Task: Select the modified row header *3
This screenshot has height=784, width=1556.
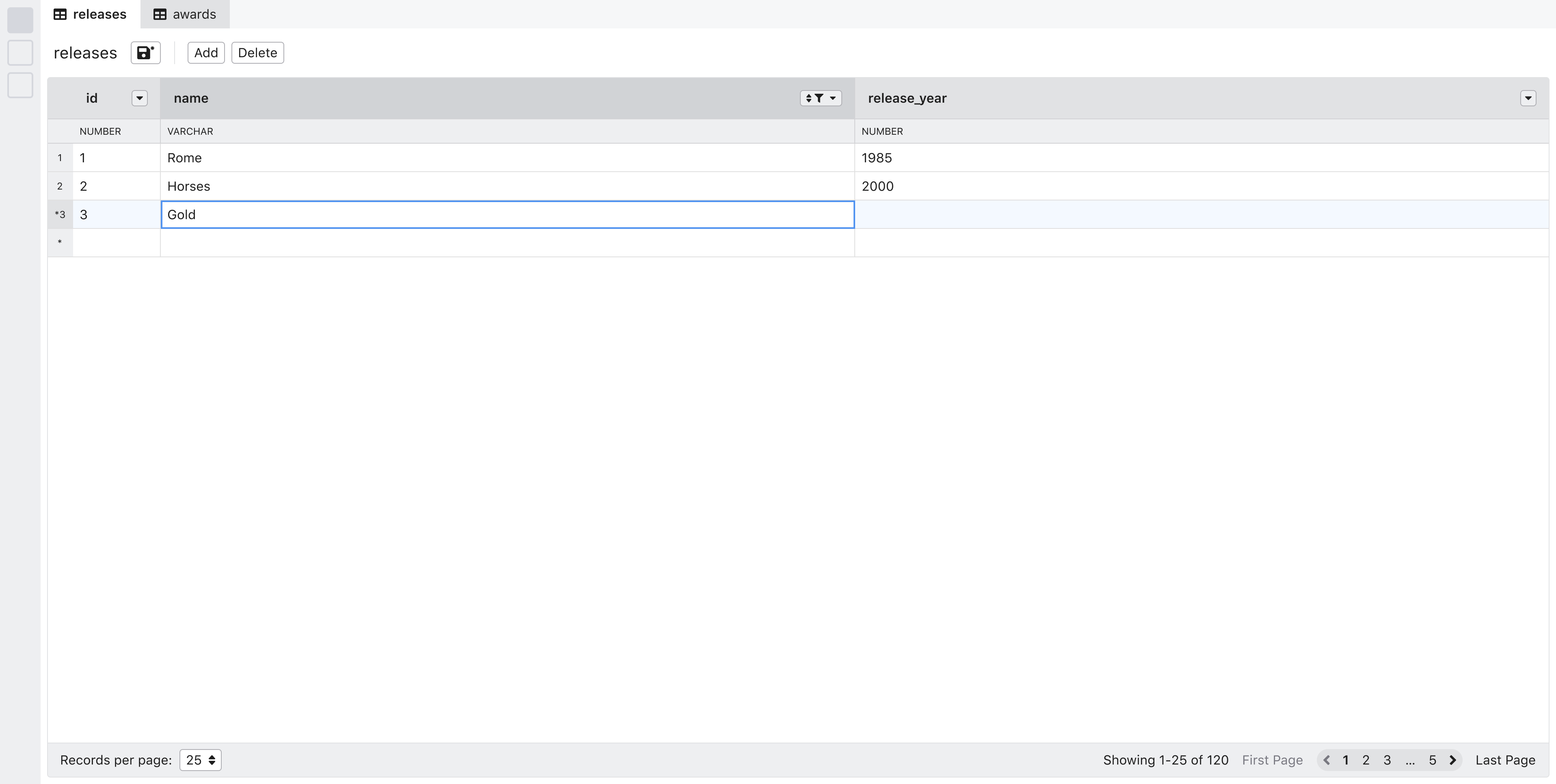Action: point(60,214)
